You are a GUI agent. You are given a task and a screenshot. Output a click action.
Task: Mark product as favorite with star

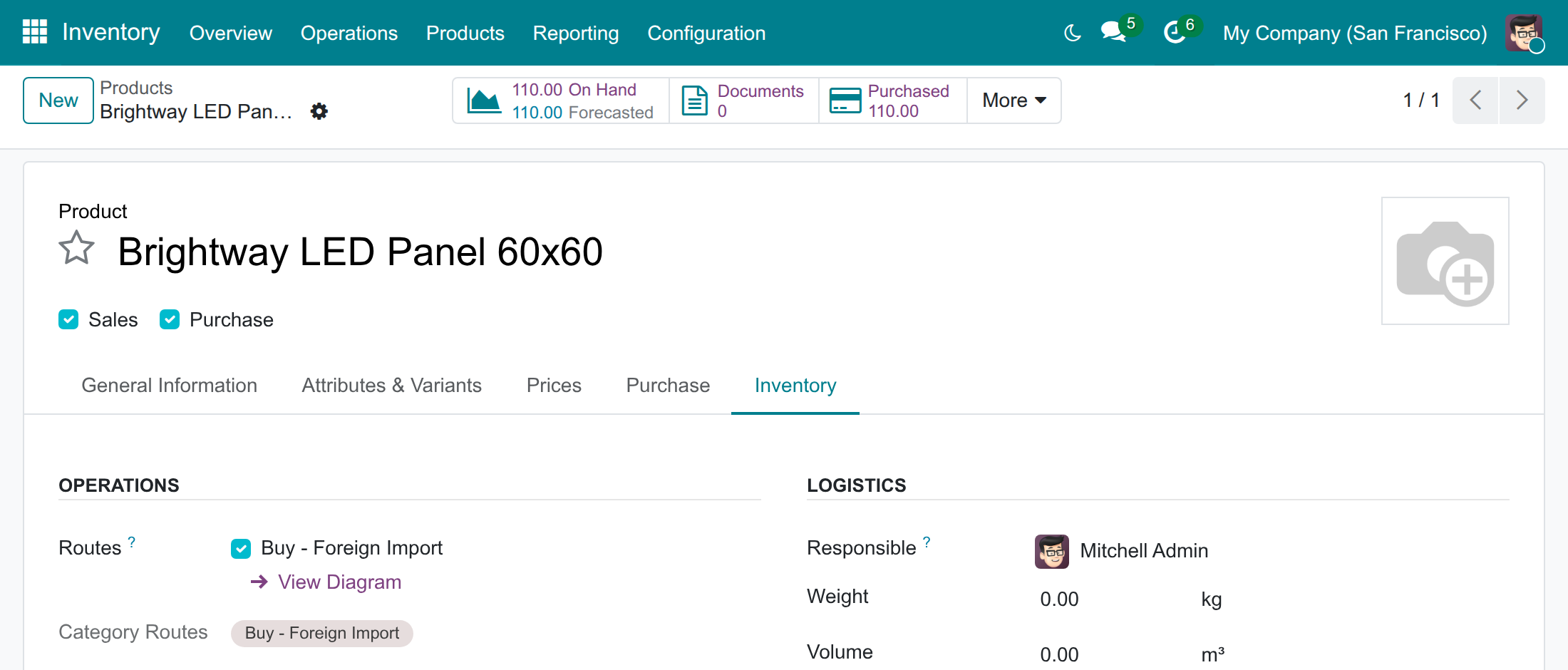(x=76, y=249)
